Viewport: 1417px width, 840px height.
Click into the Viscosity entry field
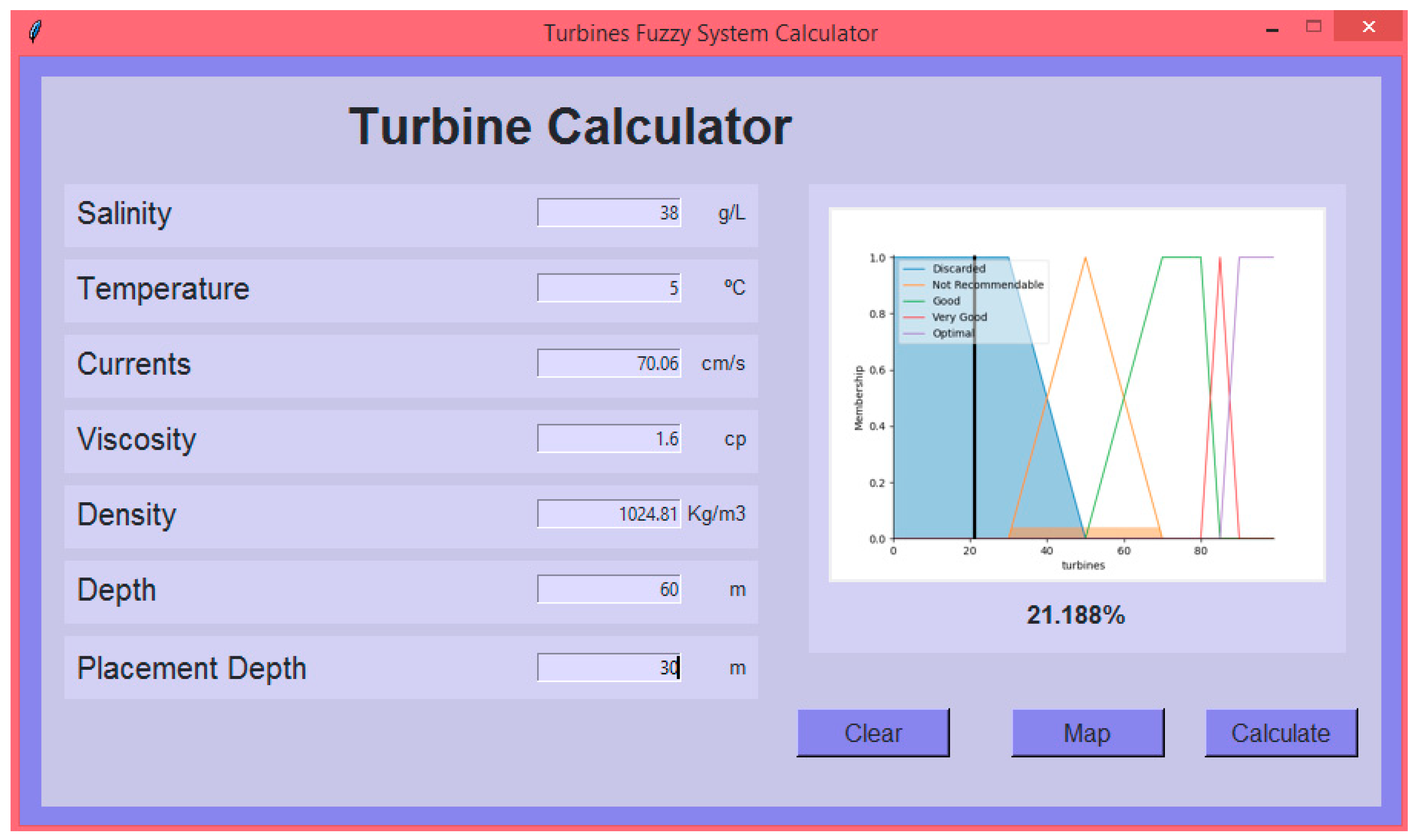click(x=608, y=438)
